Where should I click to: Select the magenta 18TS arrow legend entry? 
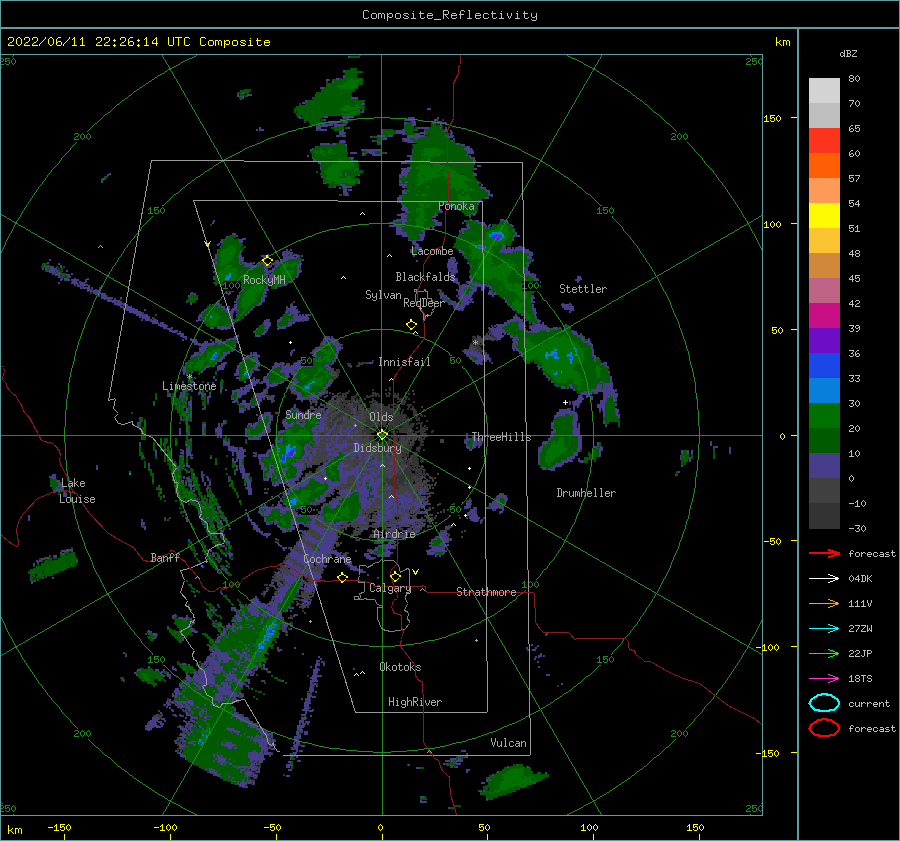pyautogui.click(x=824, y=678)
